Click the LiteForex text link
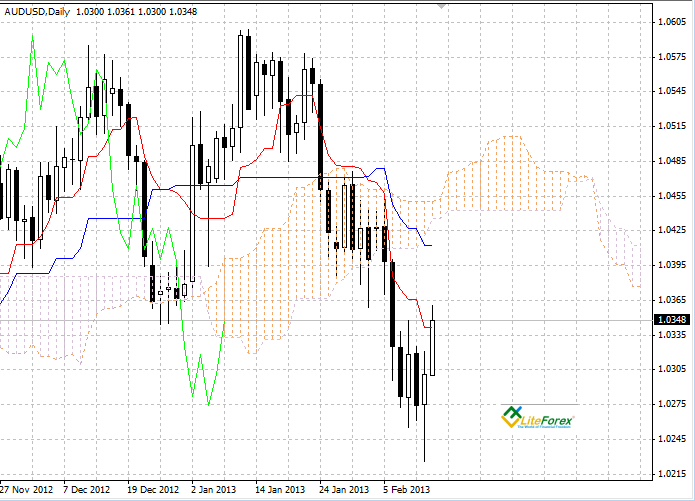This screenshot has height=501, width=695. [547, 420]
